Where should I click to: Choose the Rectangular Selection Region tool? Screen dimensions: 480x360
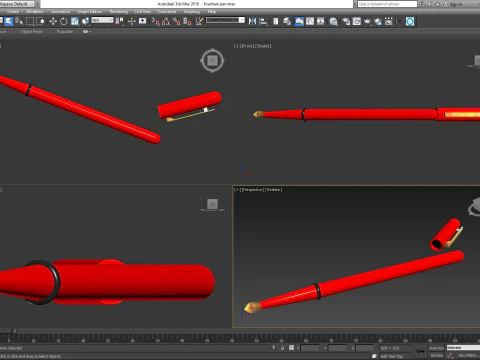click(30, 21)
